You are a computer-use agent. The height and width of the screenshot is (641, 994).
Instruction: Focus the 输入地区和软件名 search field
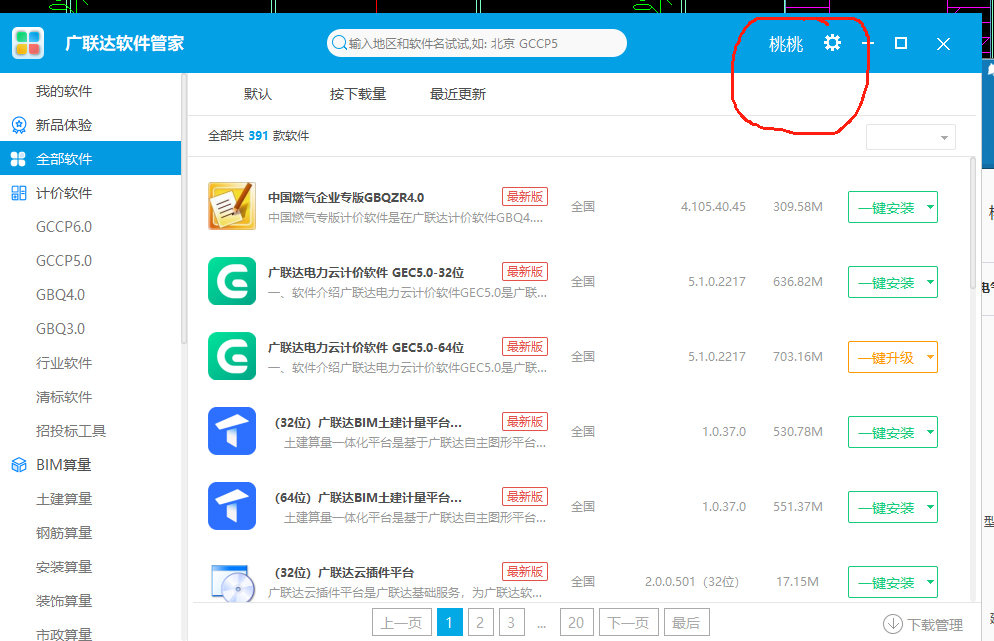[477, 43]
